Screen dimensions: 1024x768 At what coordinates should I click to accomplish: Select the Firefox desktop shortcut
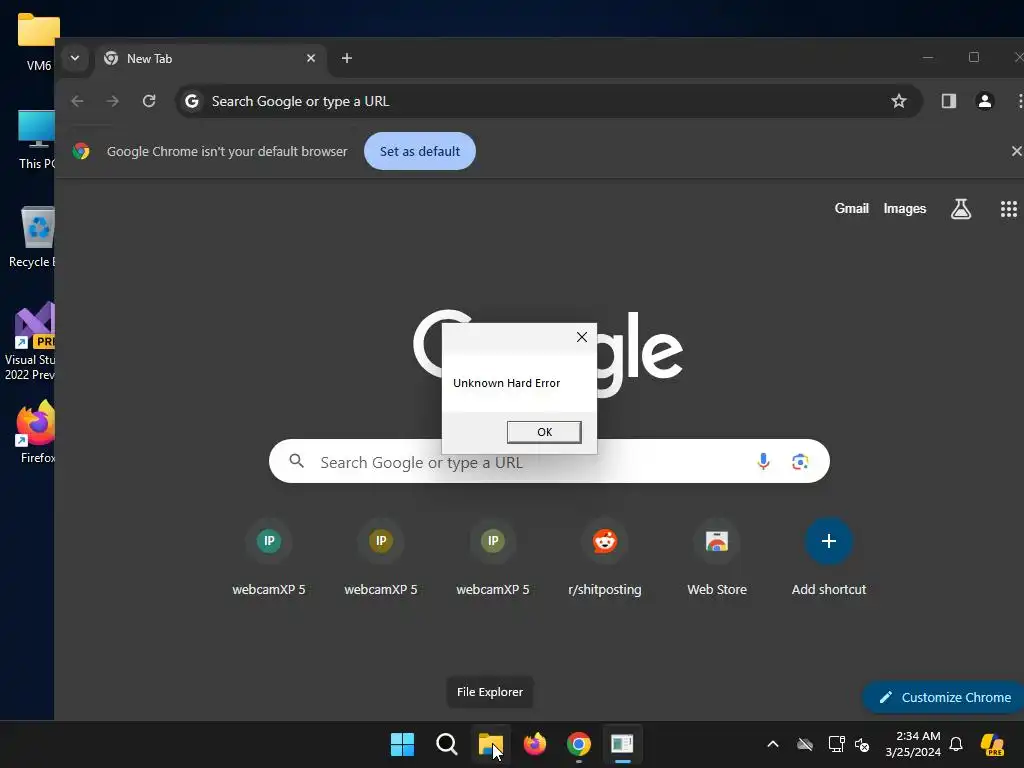(x=37, y=432)
